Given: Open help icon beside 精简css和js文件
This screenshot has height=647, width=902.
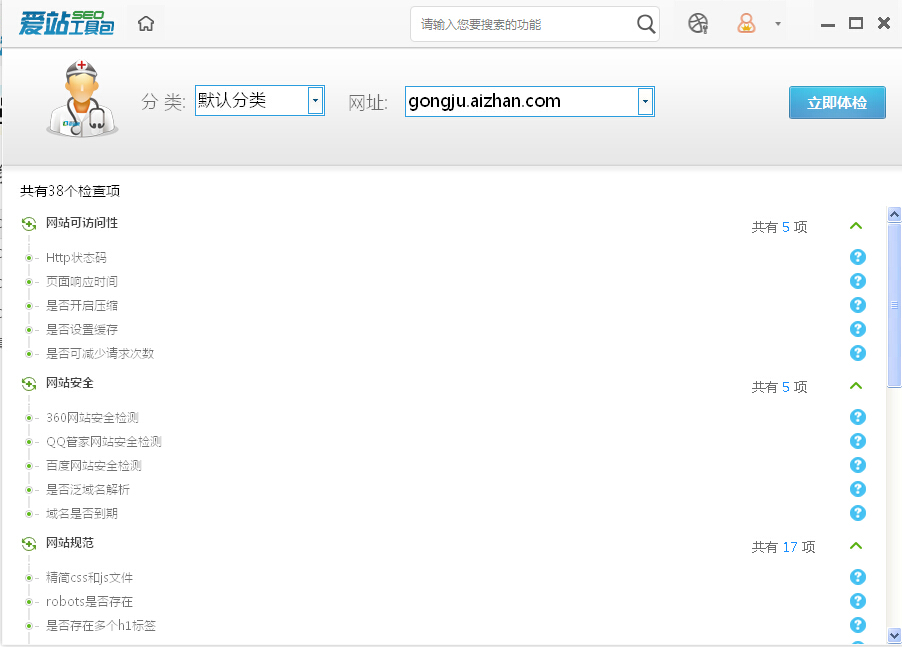Looking at the screenshot, I should coord(857,577).
